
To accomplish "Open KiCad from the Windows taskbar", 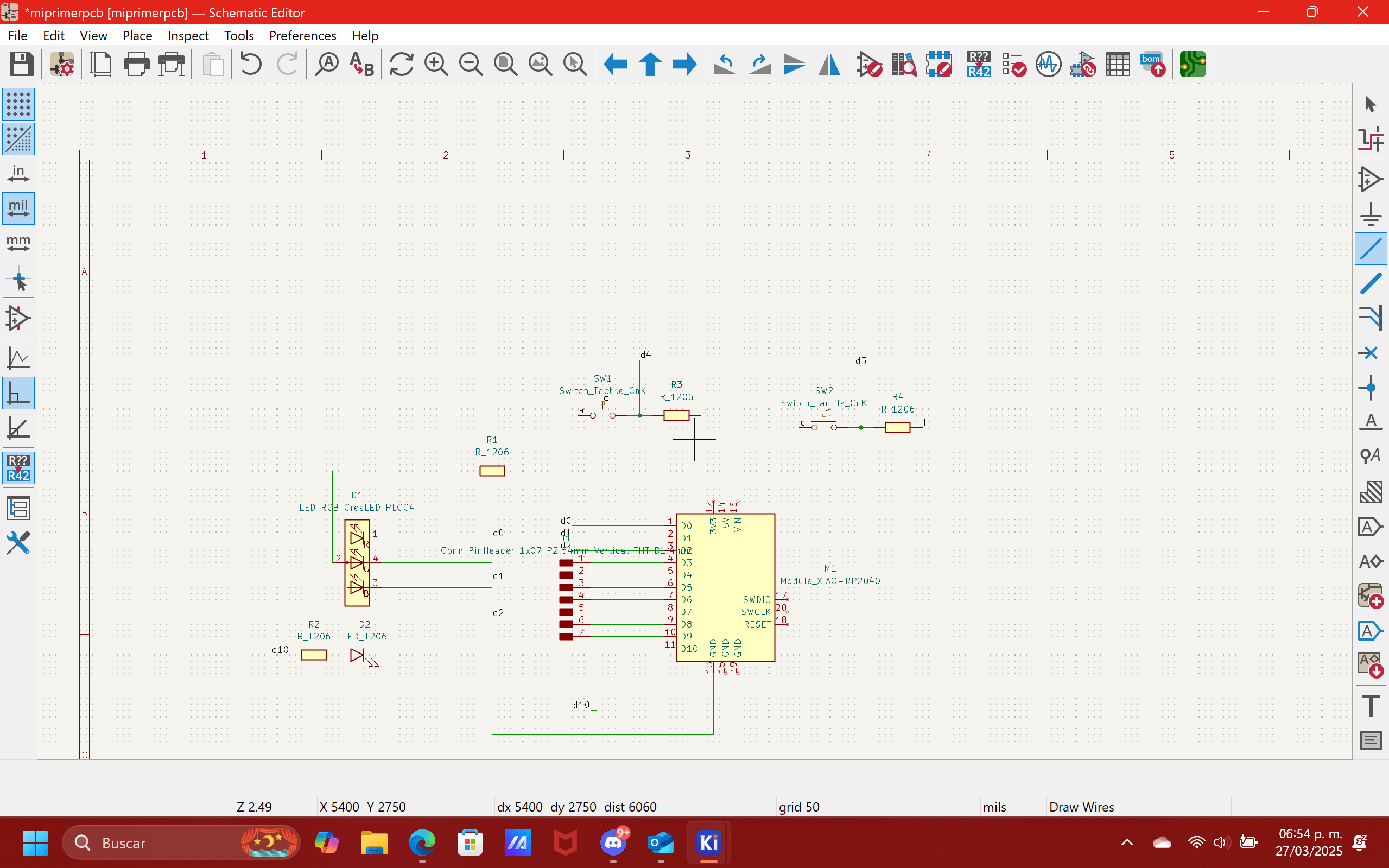I will coord(708,842).
